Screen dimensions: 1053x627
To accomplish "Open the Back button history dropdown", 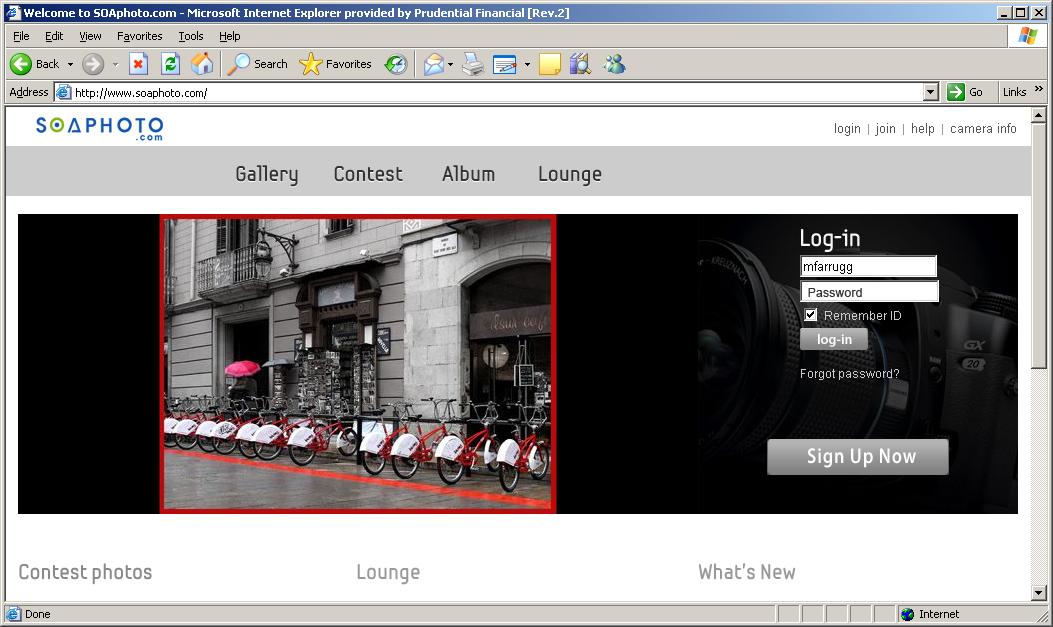I will pyautogui.click(x=70, y=64).
